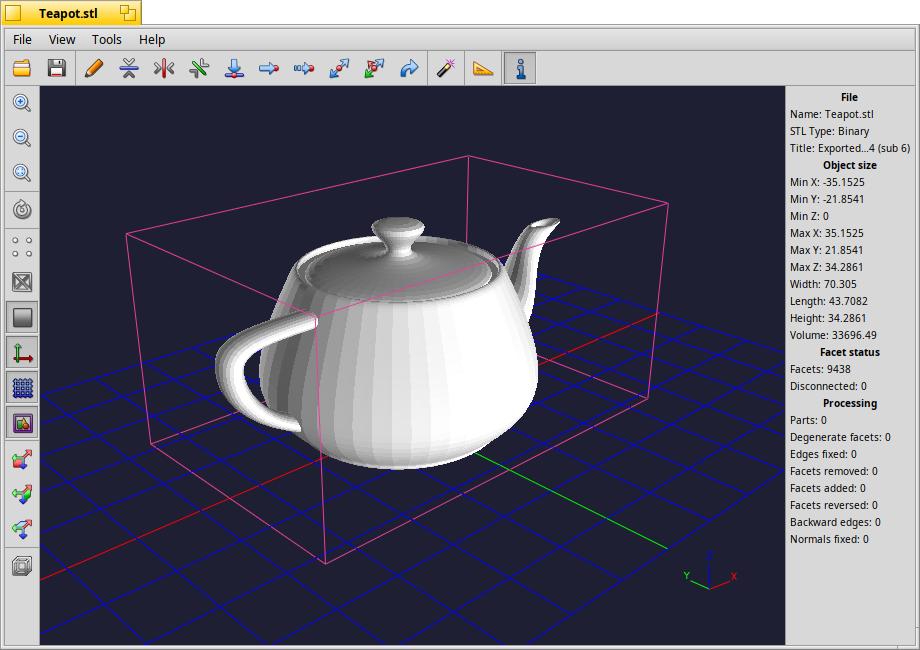Select the orange ruler measure tool

tap(483, 68)
